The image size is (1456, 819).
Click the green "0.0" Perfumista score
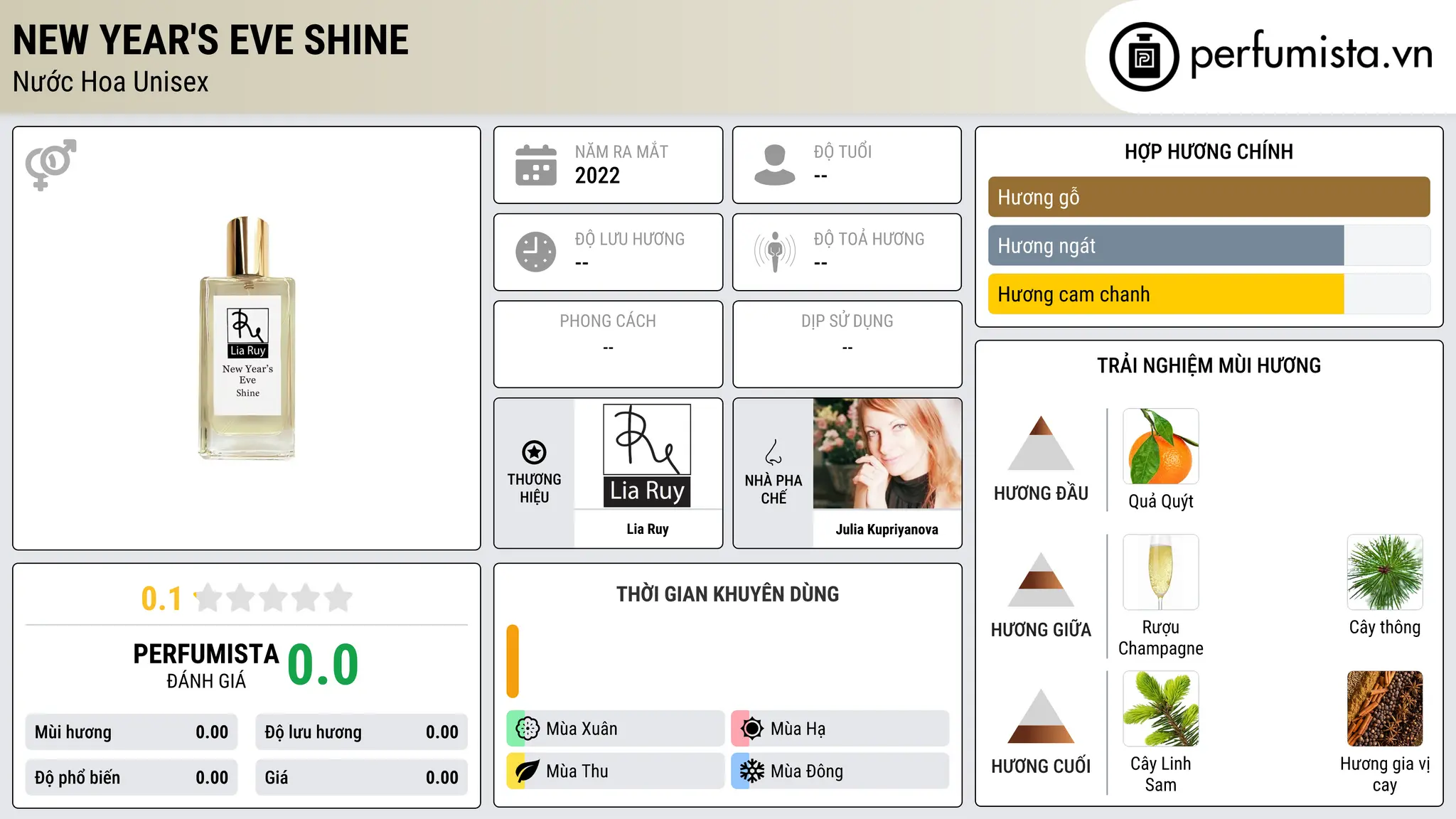pos(323,665)
